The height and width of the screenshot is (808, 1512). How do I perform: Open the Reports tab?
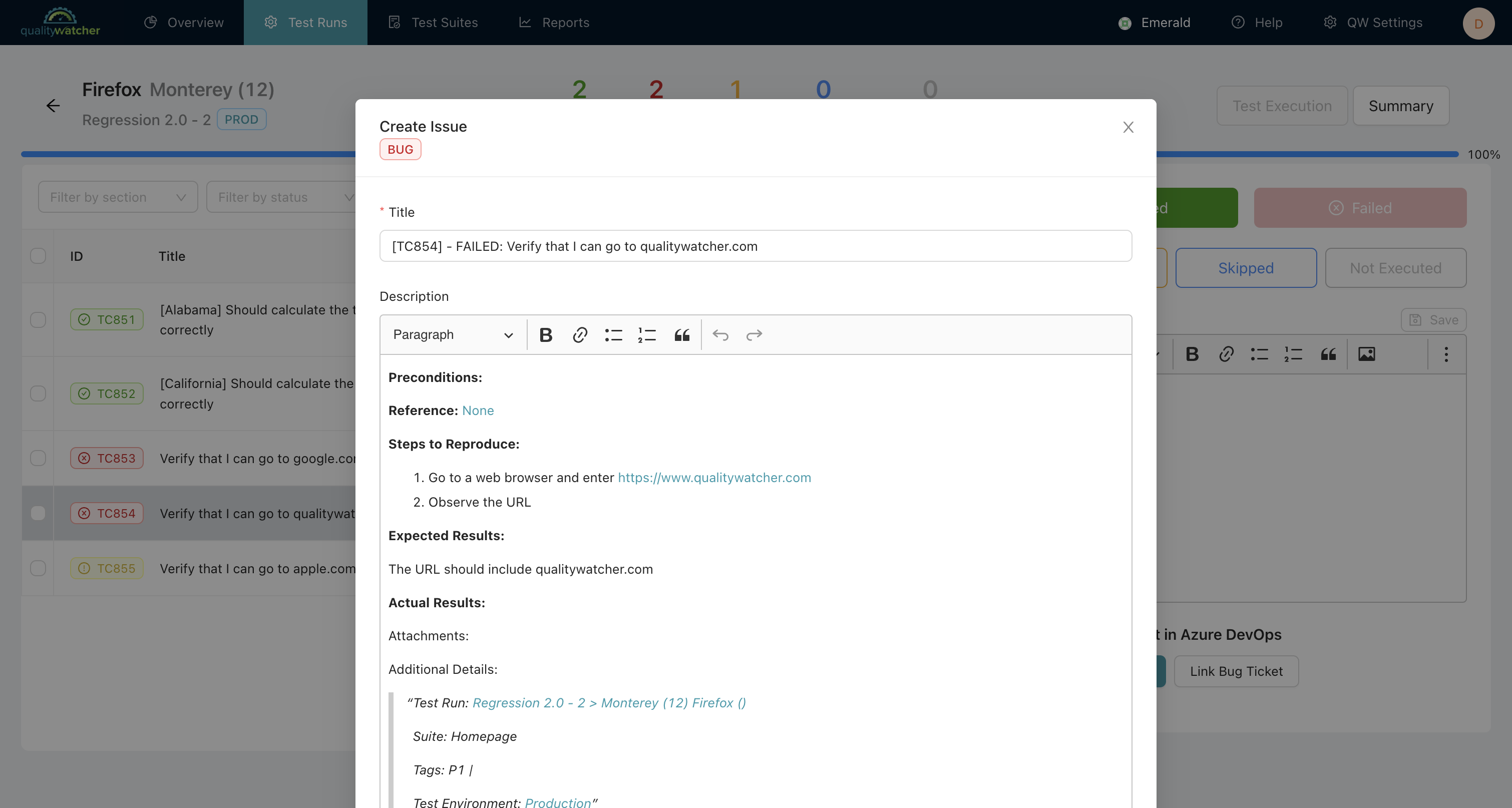pos(554,23)
